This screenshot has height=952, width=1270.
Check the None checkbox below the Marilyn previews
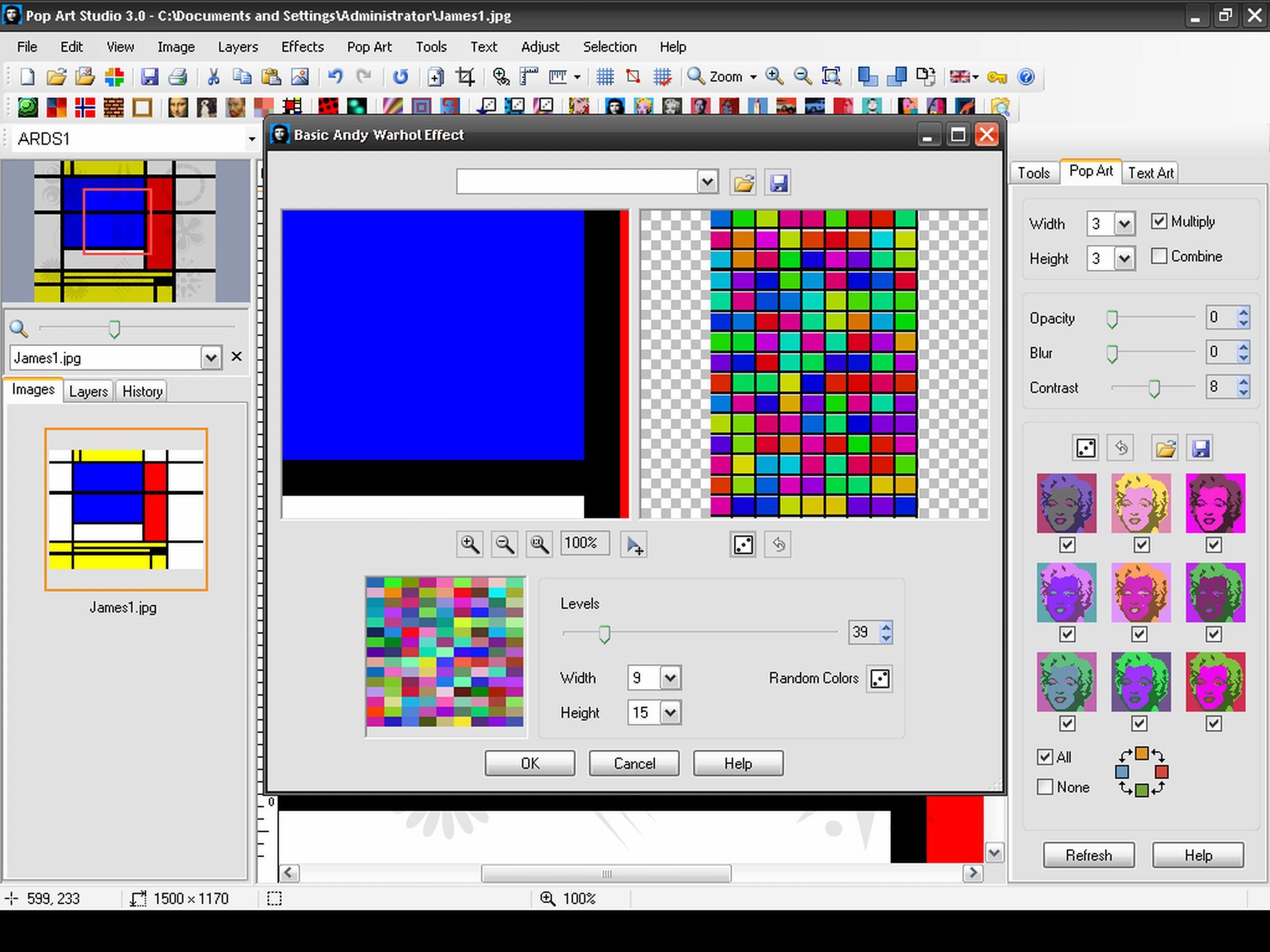pyautogui.click(x=1045, y=787)
